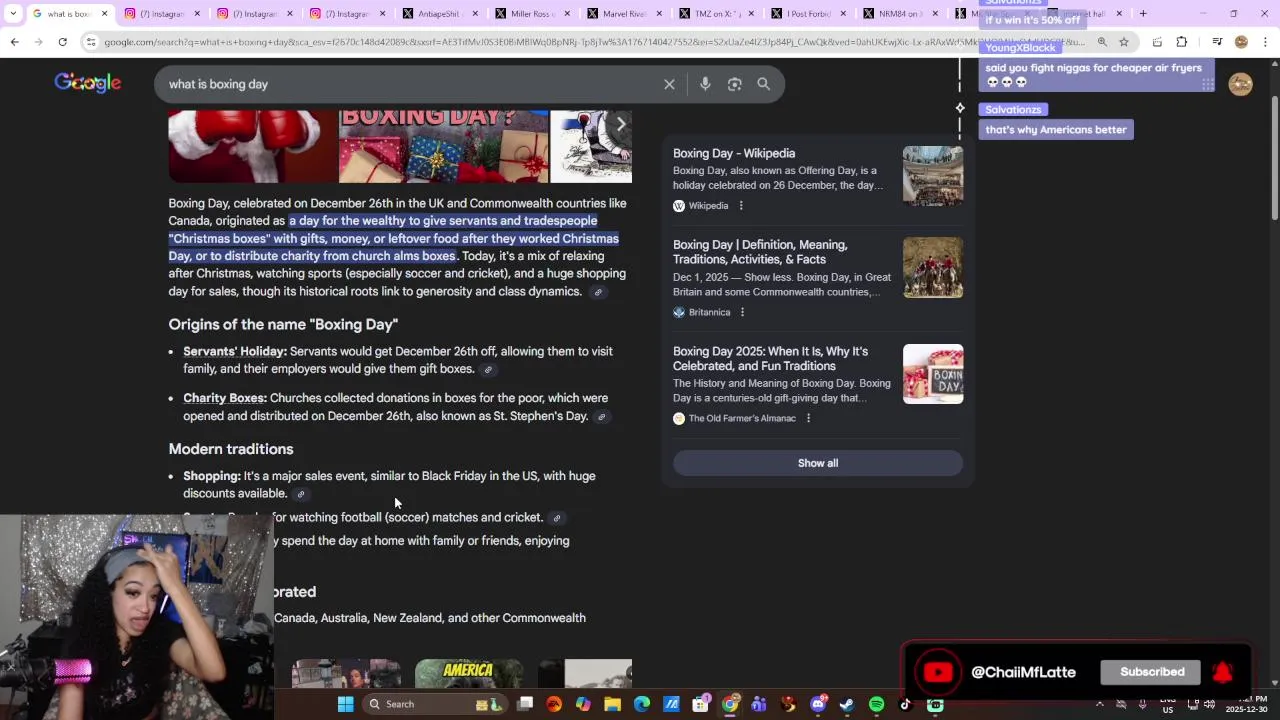Viewport: 1280px width, 720px height.
Task: Click the link icon after St. Stephen's Day
Action: tap(601, 417)
